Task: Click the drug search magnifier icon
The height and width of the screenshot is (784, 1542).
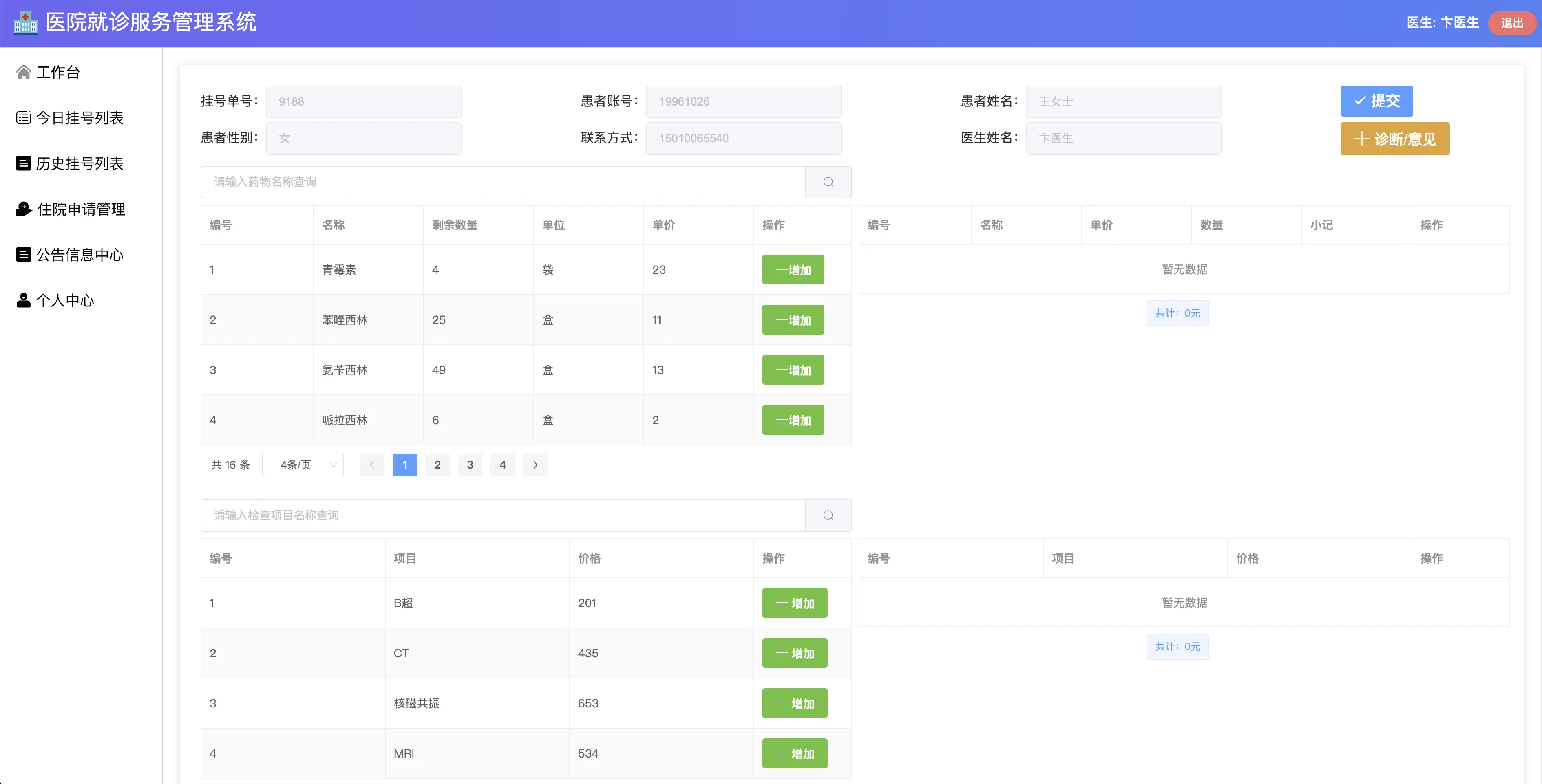Action: 828,182
